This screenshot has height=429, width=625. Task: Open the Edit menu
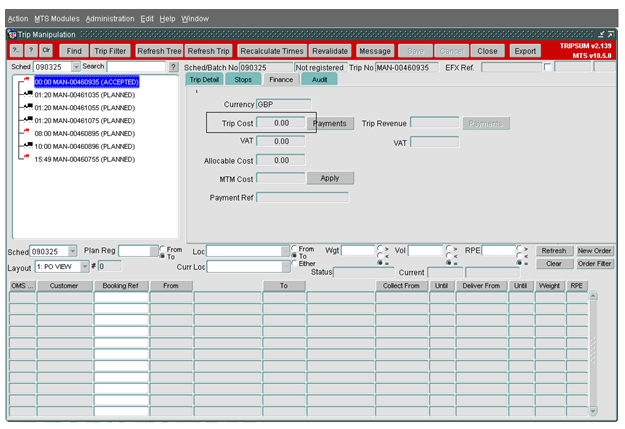pos(147,19)
